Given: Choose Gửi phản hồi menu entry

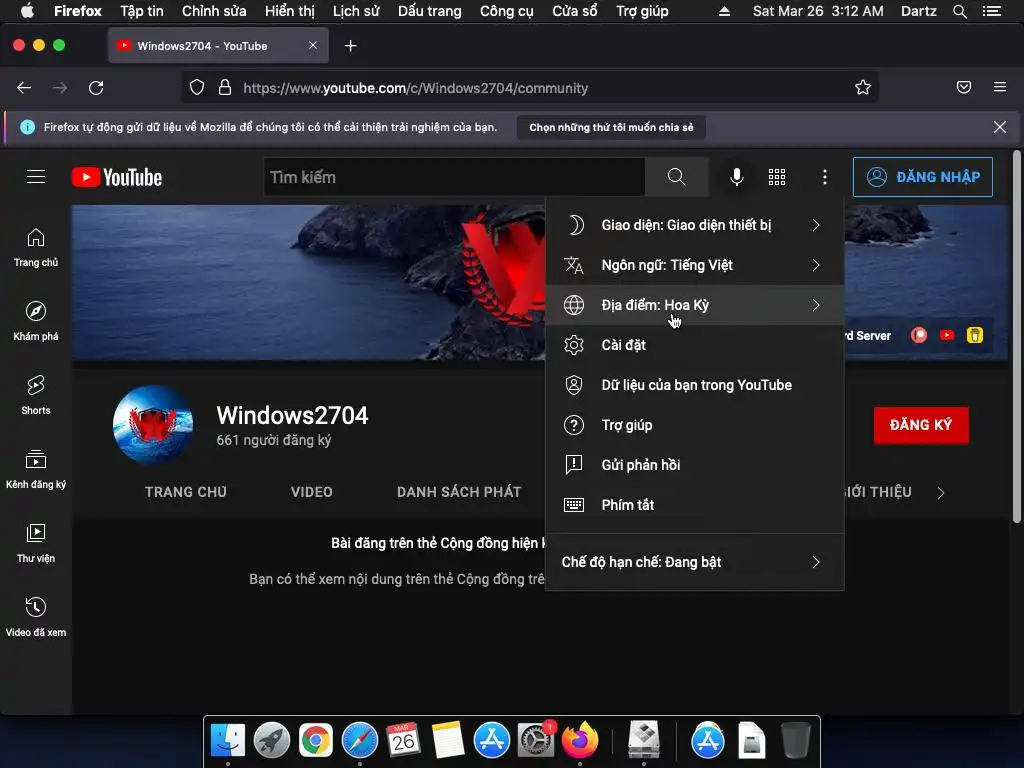Looking at the screenshot, I should click(x=694, y=465).
